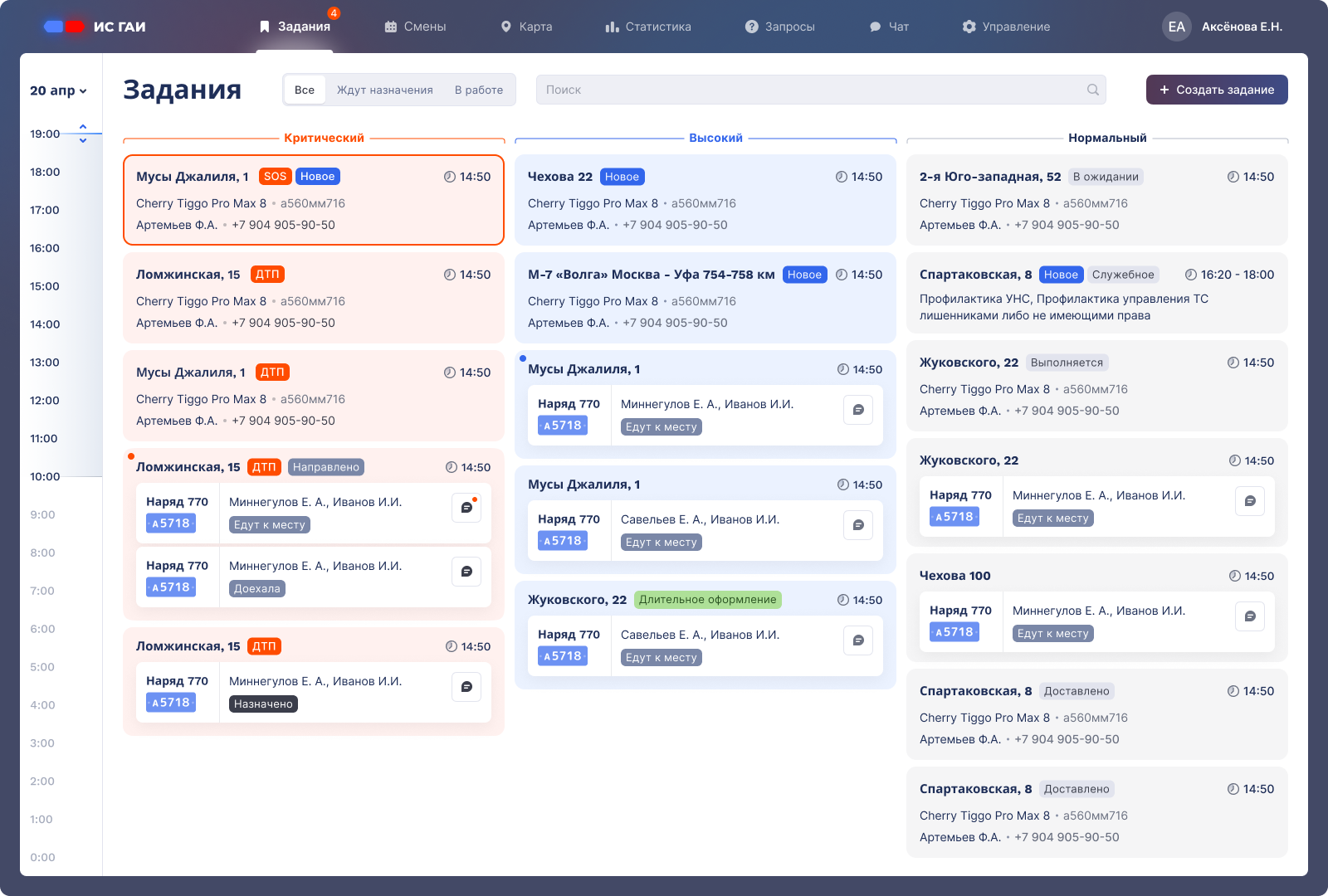The width and height of the screenshot is (1328, 896).
Task: Open the Карта map section
Action: pos(526,27)
